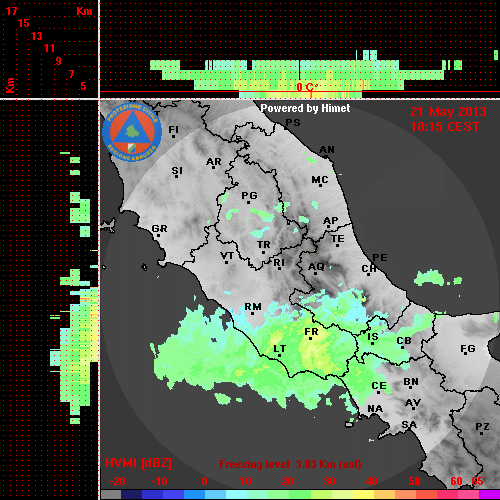
Task: Click the vertical 'Km' axis label
Action: pos(10,85)
